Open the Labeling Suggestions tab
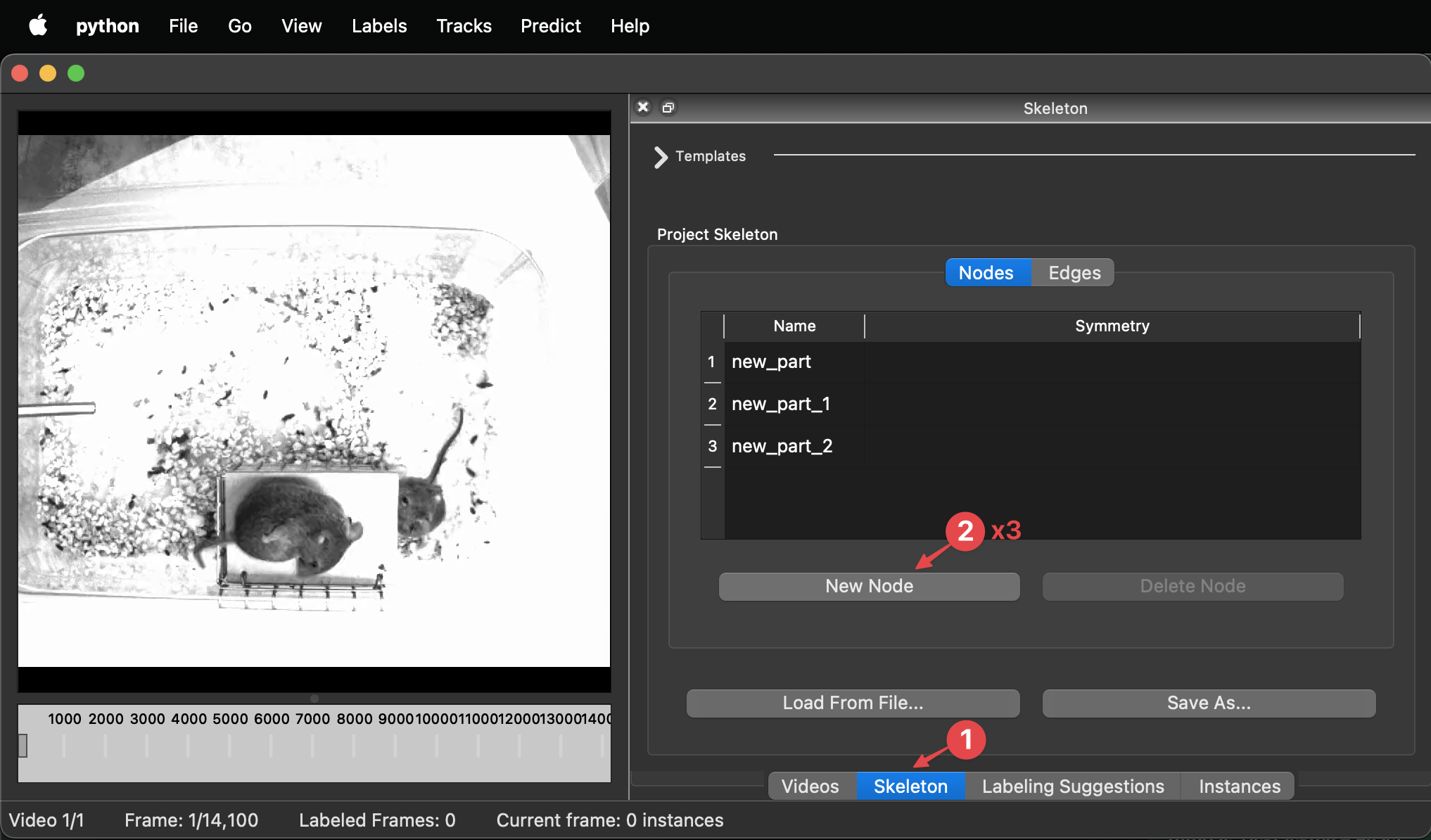This screenshot has height=840, width=1431. pyautogui.click(x=1072, y=786)
